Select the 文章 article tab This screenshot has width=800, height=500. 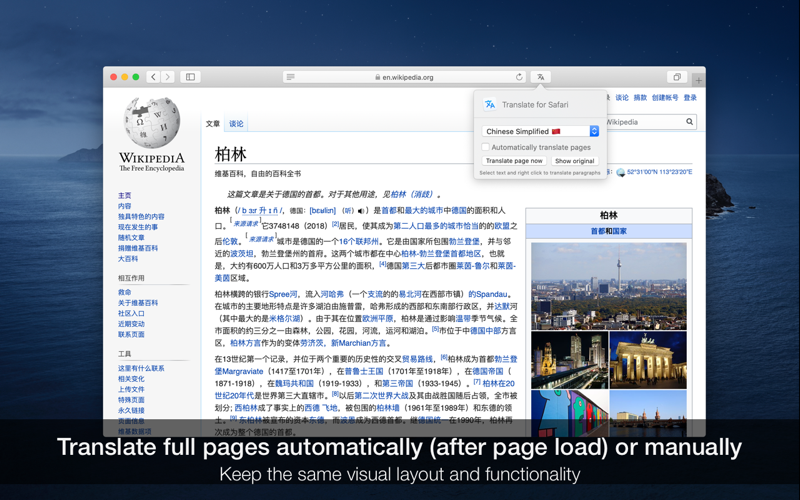click(x=213, y=123)
